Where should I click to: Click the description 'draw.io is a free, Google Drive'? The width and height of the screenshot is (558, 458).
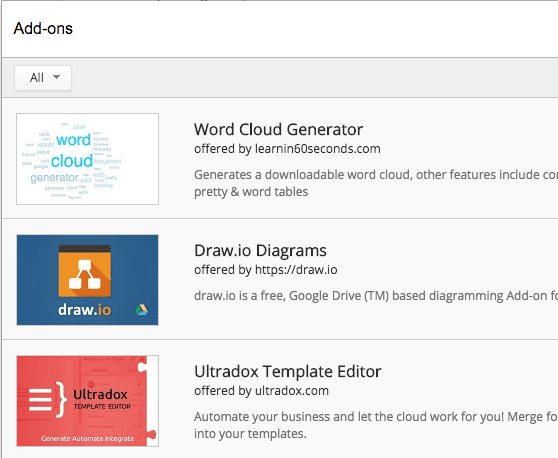(376, 296)
